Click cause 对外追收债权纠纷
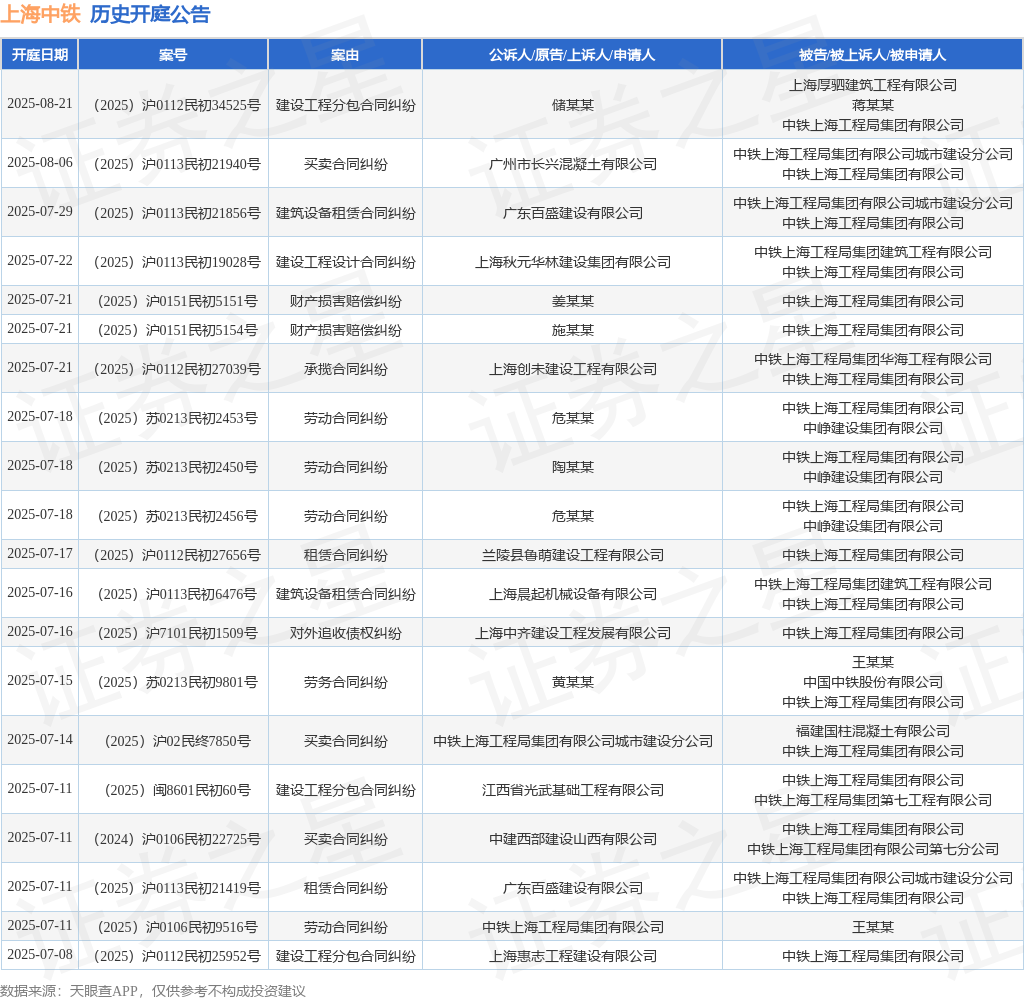Viewport: 1024px width, 1000px height. (345, 633)
